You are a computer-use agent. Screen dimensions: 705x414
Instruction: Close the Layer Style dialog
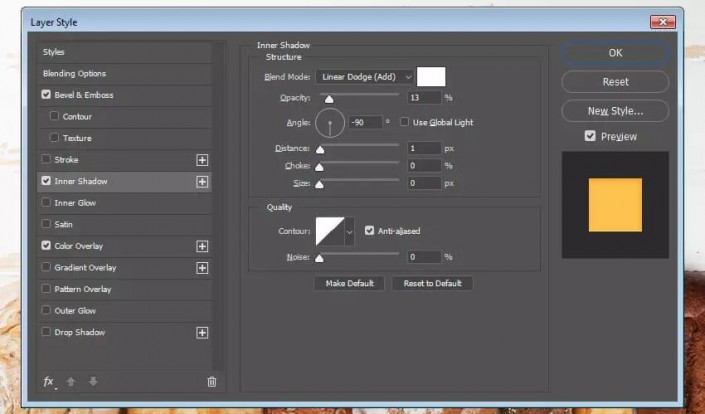point(662,22)
